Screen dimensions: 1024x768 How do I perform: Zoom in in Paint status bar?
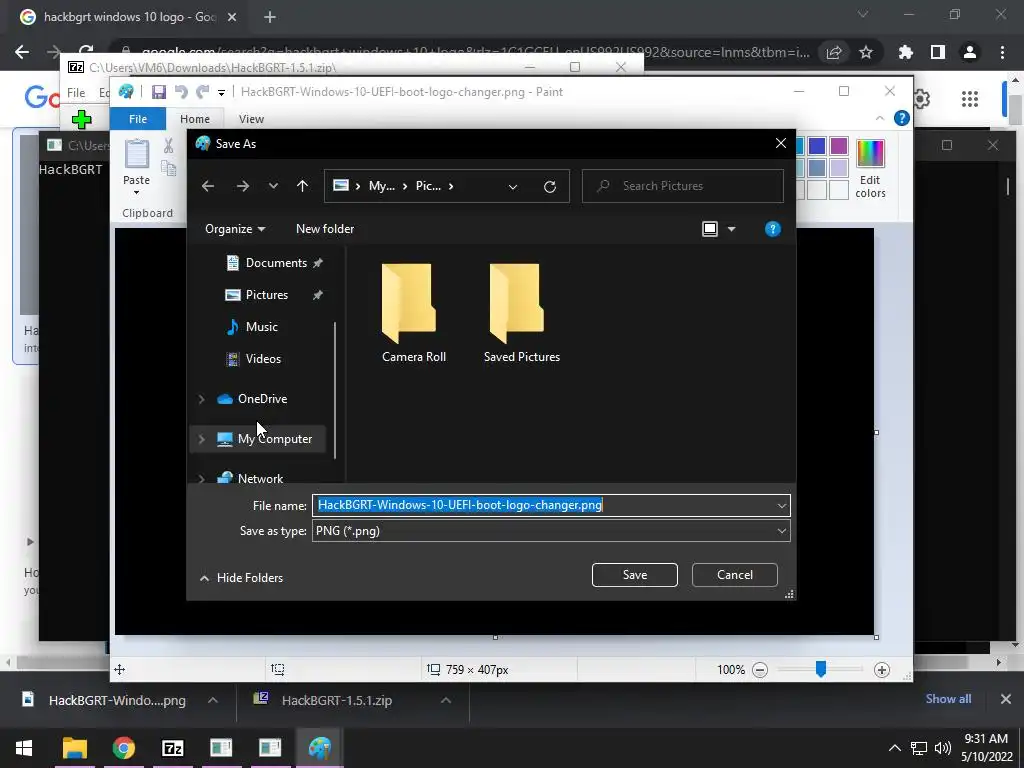coord(882,670)
